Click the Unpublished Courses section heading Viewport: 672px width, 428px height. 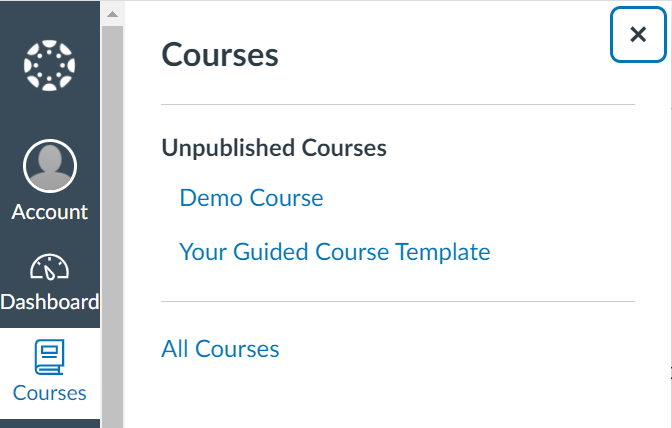click(274, 148)
